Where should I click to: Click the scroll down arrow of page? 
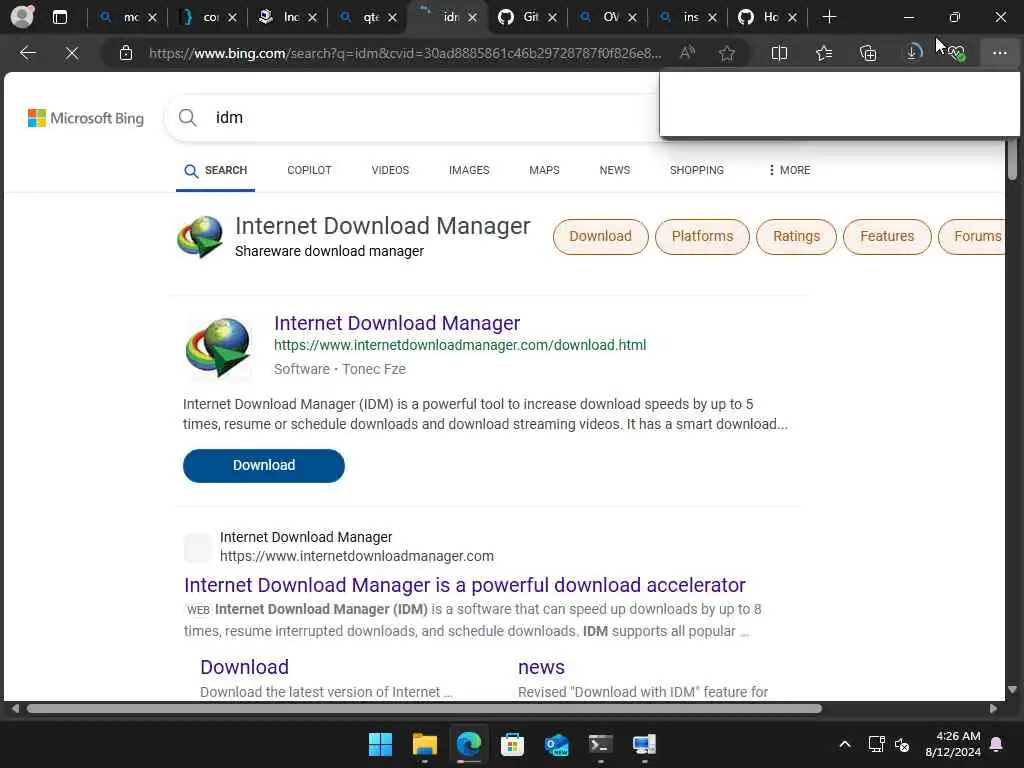[x=1012, y=690]
